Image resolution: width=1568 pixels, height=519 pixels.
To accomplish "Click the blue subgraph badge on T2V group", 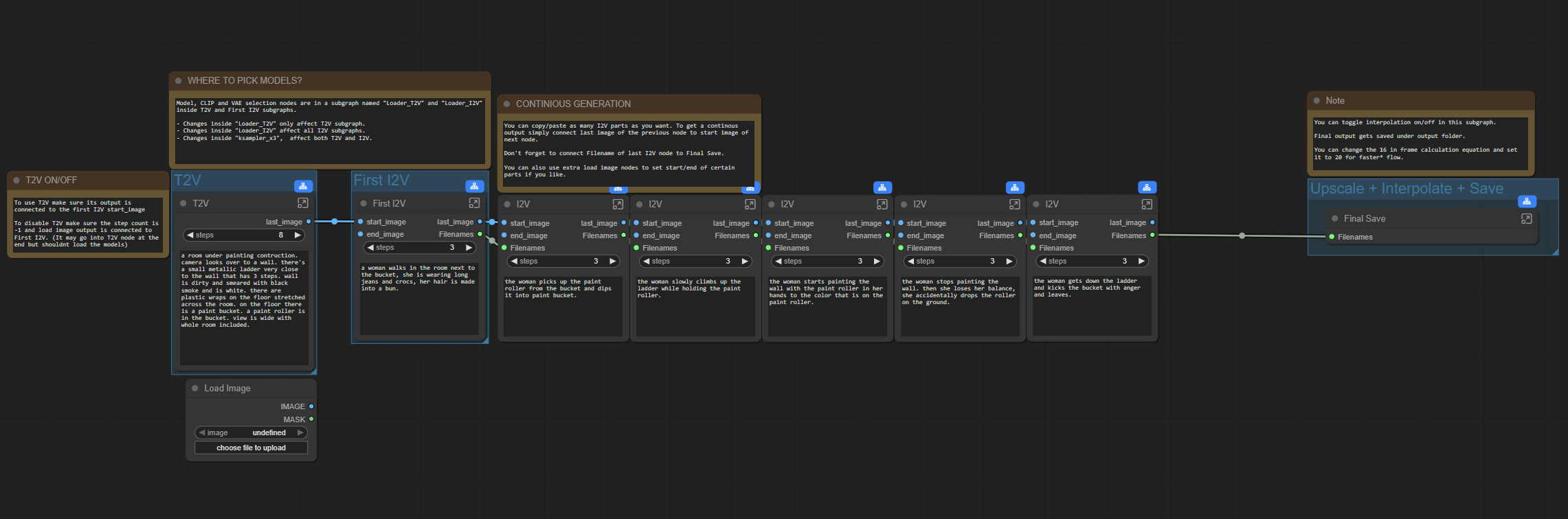I will [303, 186].
